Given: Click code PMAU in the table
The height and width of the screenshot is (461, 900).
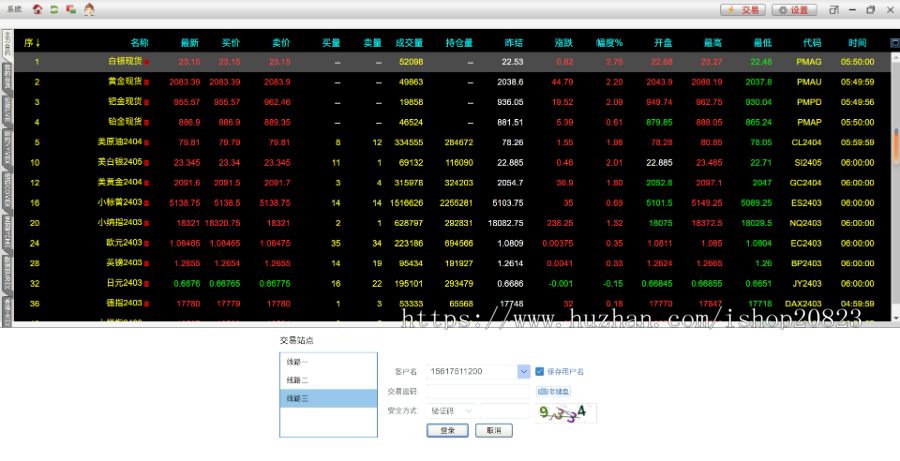Looking at the screenshot, I should pos(809,82).
